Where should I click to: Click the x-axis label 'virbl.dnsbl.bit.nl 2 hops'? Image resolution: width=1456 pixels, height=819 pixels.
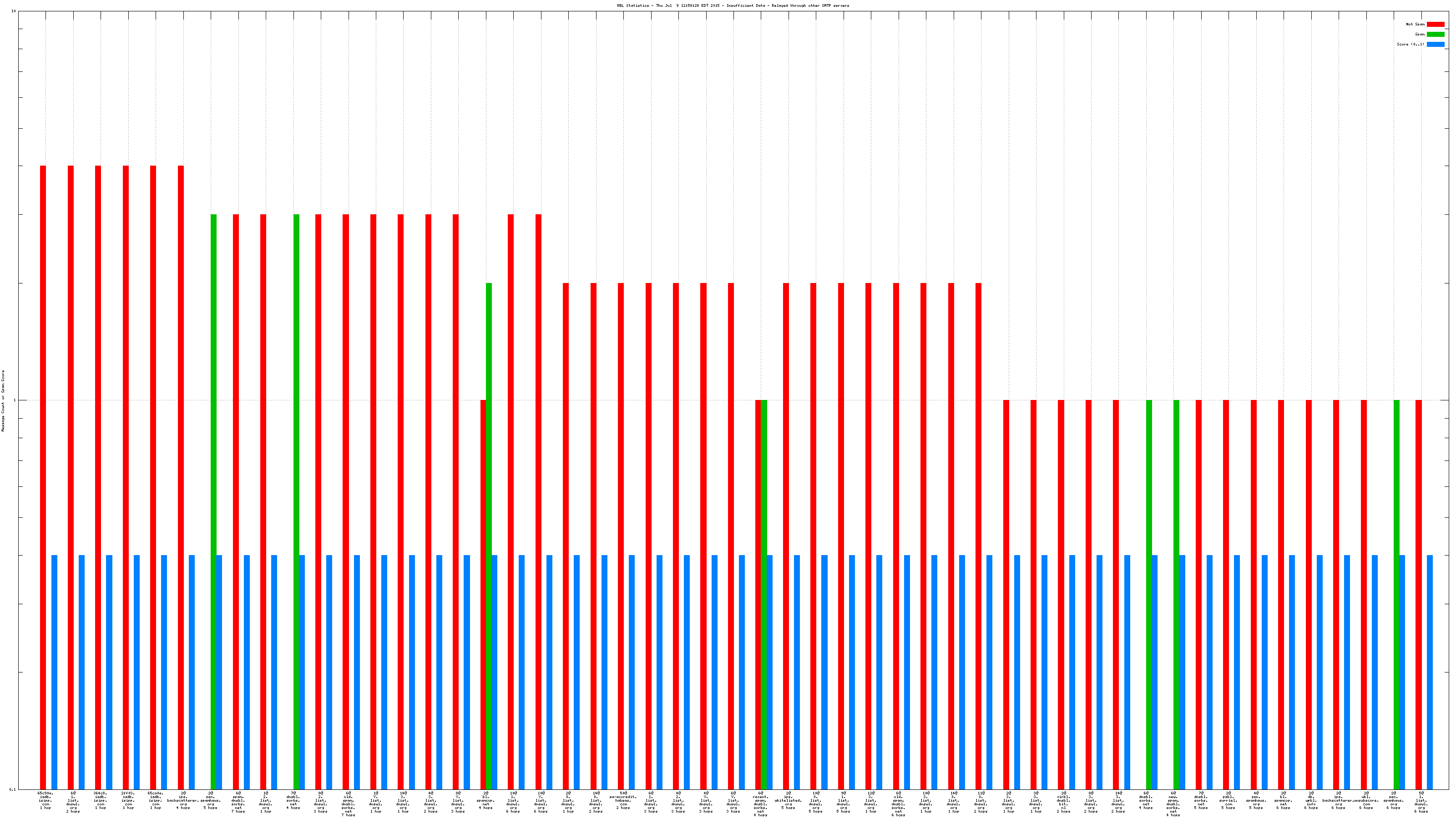click(1063, 802)
